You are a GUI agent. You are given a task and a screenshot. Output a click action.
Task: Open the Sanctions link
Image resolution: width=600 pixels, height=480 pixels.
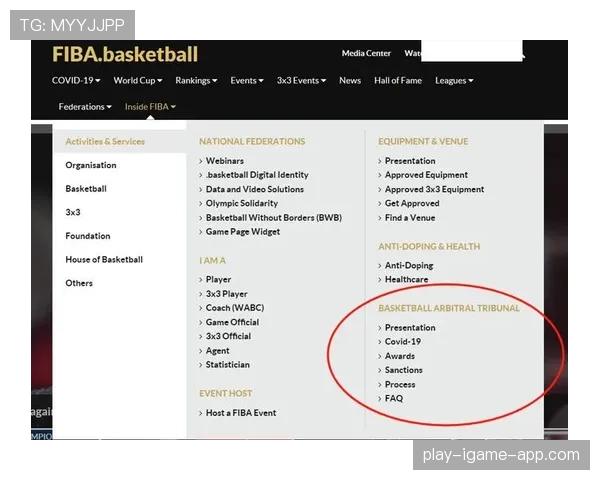coord(403,370)
